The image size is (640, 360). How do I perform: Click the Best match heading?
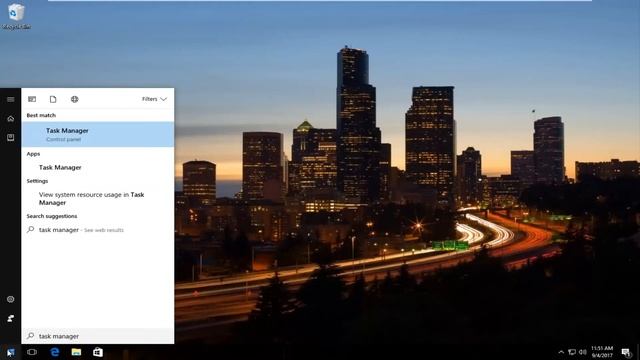point(41,115)
